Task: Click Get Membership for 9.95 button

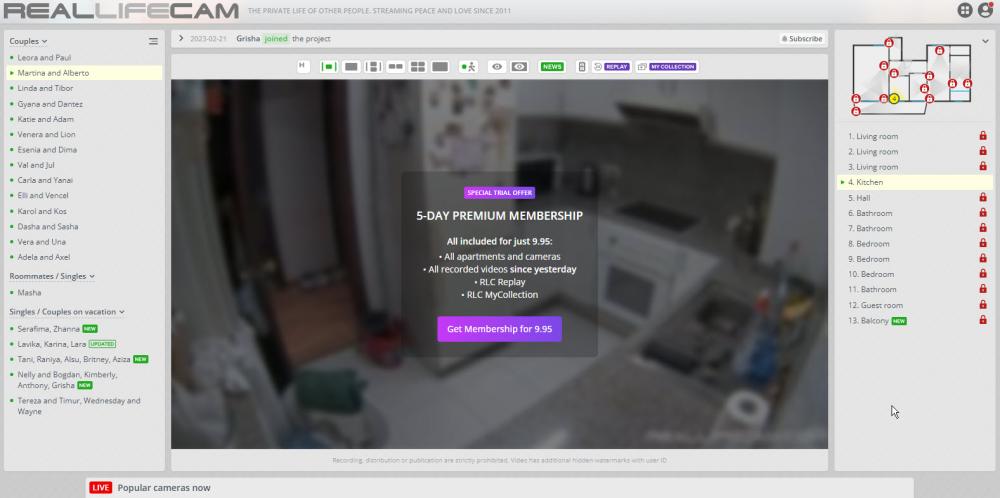Action: click(x=499, y=329)
